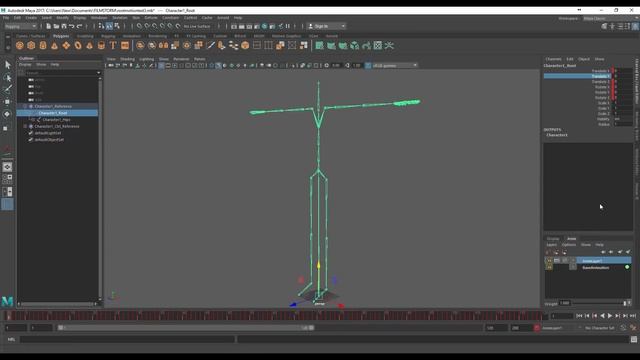Toggle four view layout

pos(7,179)
